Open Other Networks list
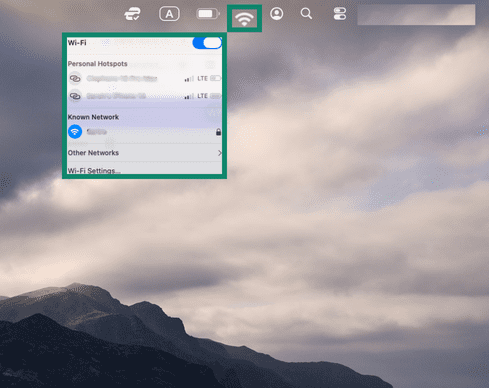This screenshot has width=489, height=388. pos(145,153)
